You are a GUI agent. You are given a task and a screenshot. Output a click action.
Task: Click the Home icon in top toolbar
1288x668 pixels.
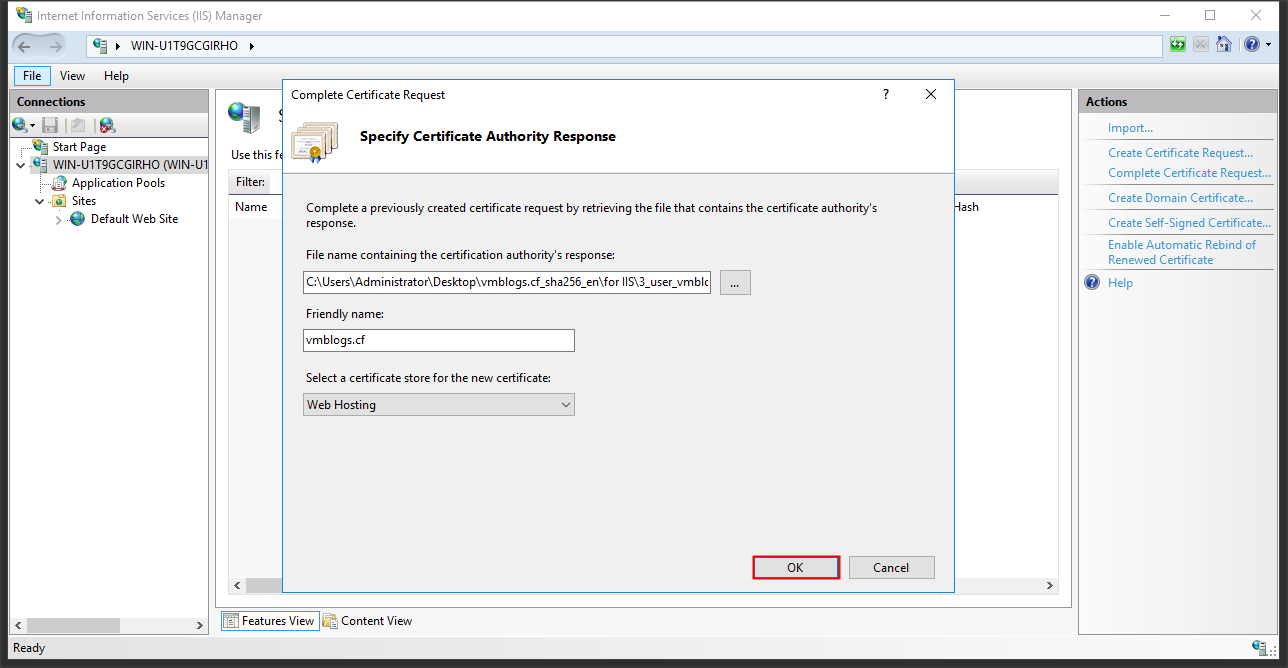1223,45
